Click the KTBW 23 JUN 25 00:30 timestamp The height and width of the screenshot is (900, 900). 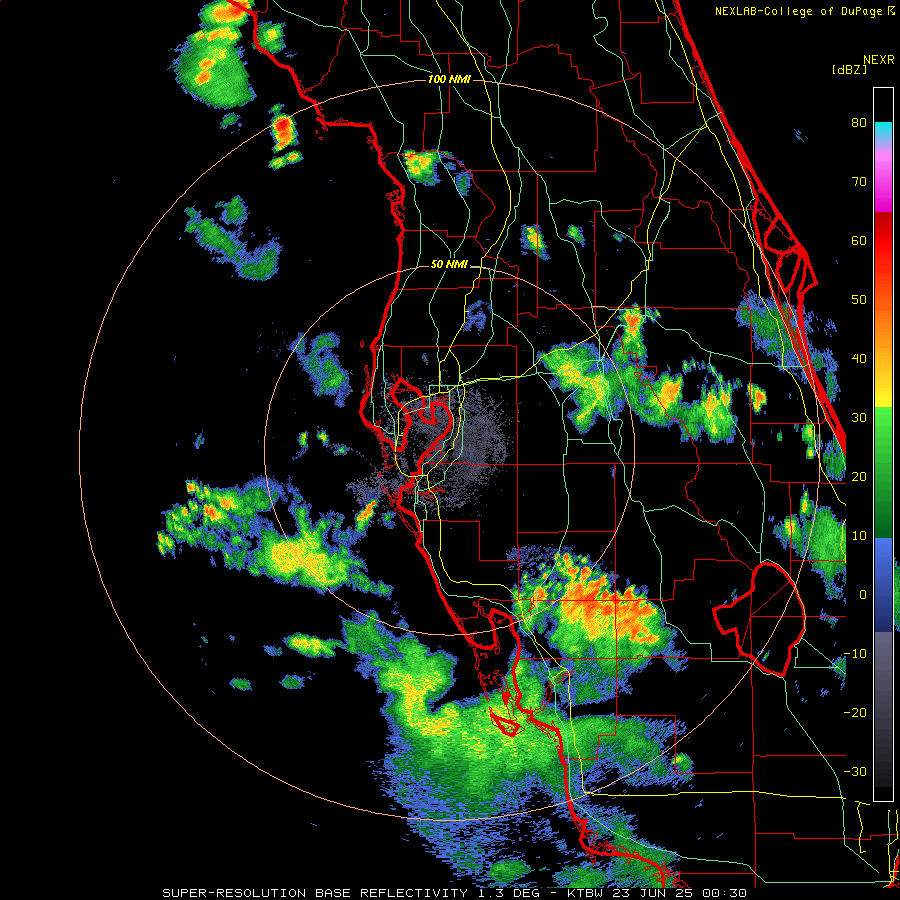[656, 893]
